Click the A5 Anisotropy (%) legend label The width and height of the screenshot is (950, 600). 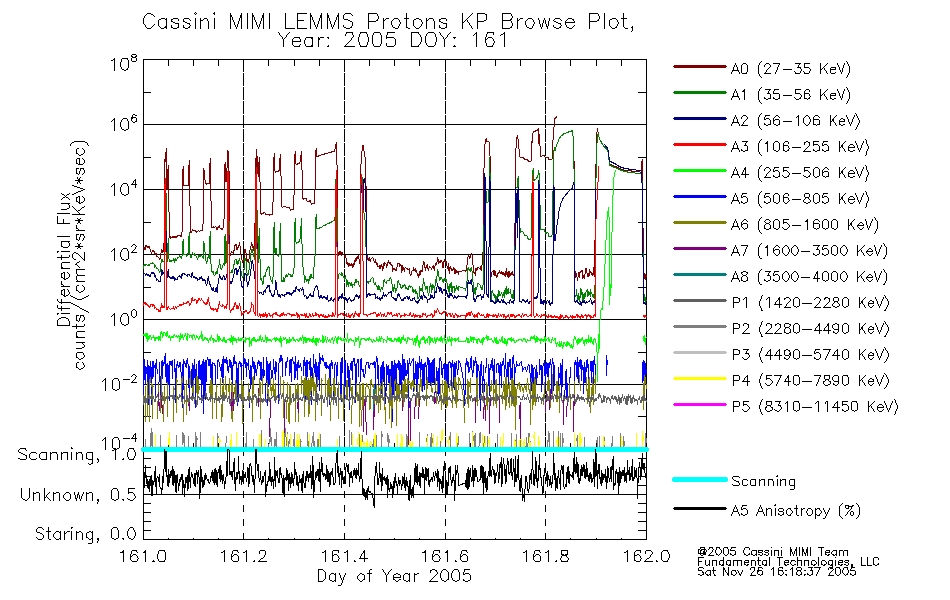796,511
